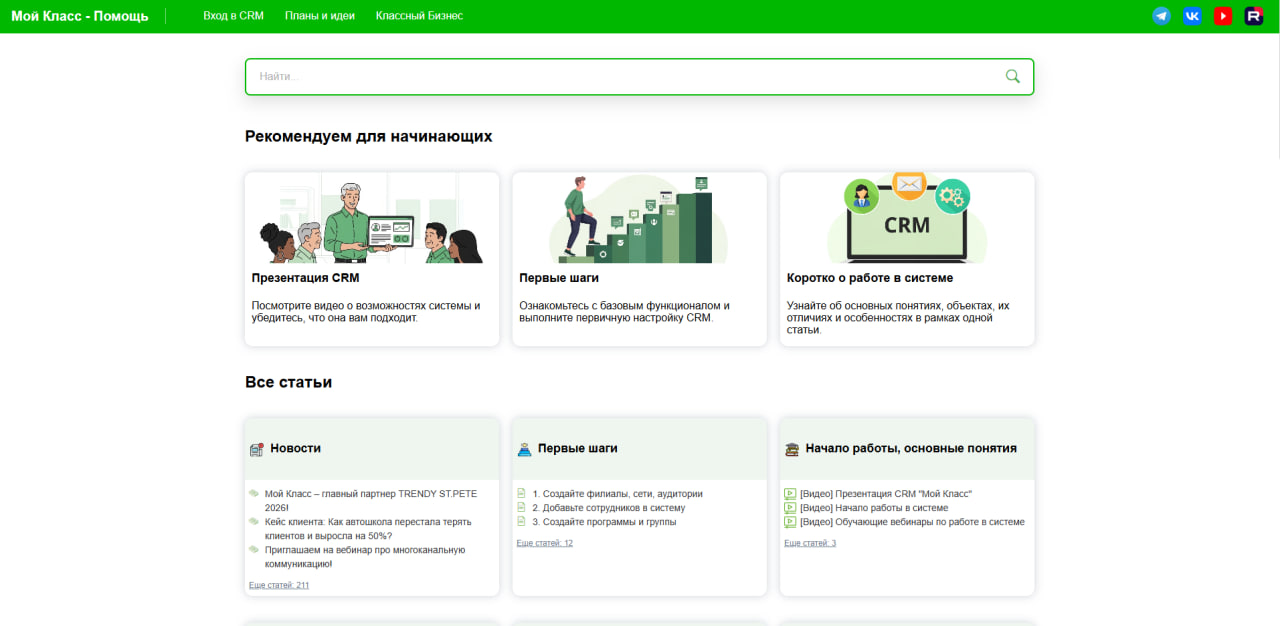The image size is (1280, 626).
Task: Expand Еще статей: 211 in Новости
Action: (279, 585)
